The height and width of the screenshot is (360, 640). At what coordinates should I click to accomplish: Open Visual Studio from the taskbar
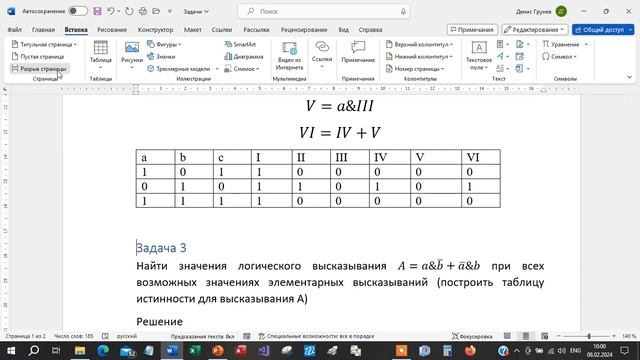click(263, 351)
